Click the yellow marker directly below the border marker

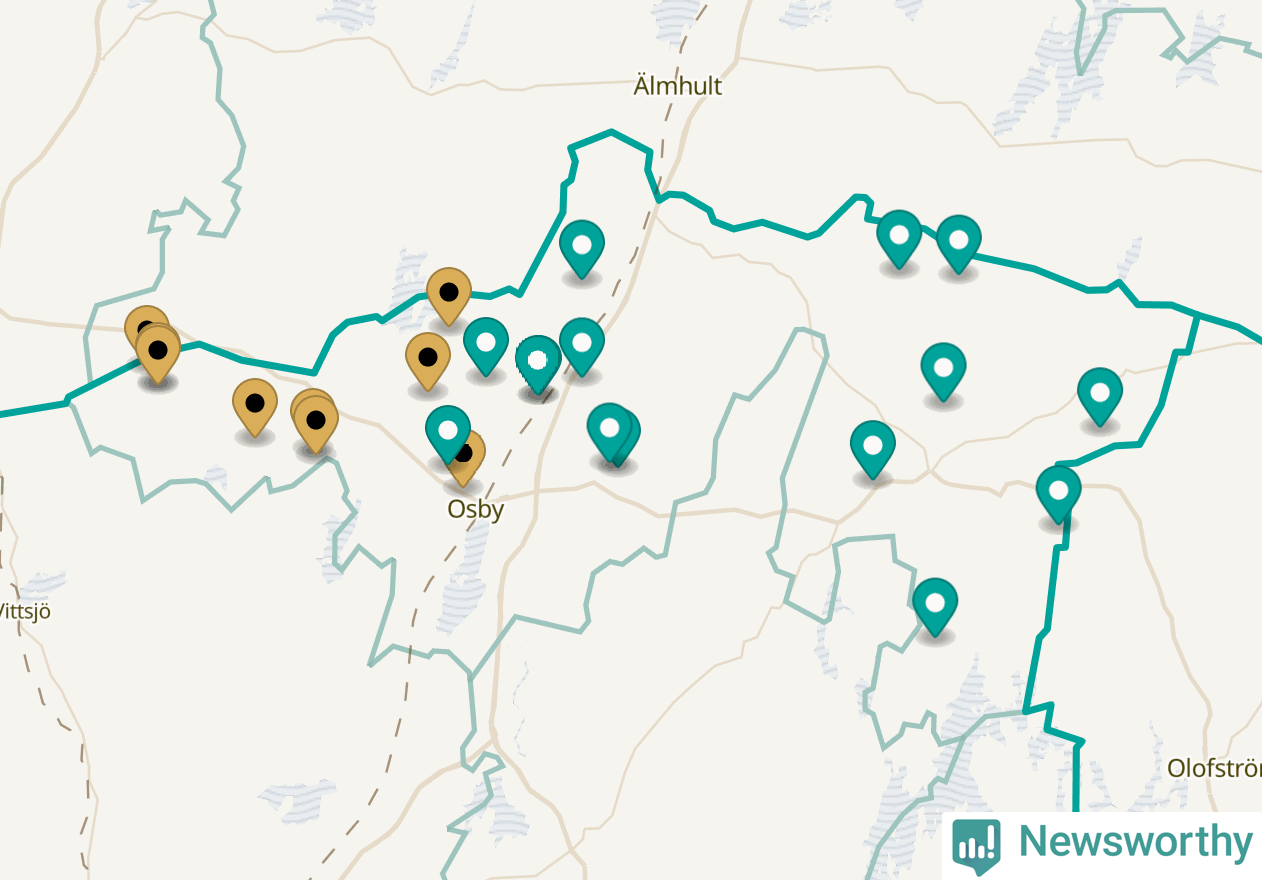428,360
